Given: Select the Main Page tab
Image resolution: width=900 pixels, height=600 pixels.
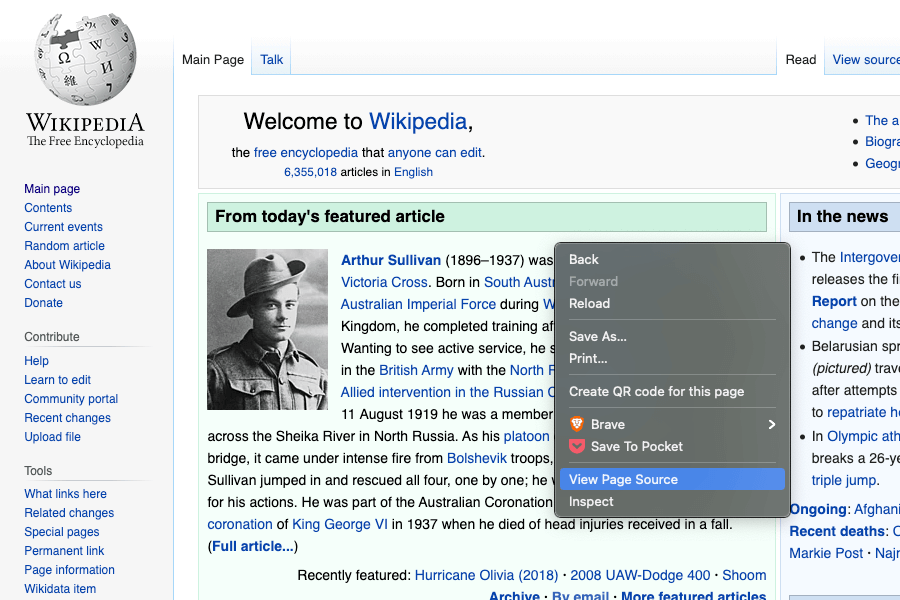Looking at the screenshot, I should click(213, 60).
